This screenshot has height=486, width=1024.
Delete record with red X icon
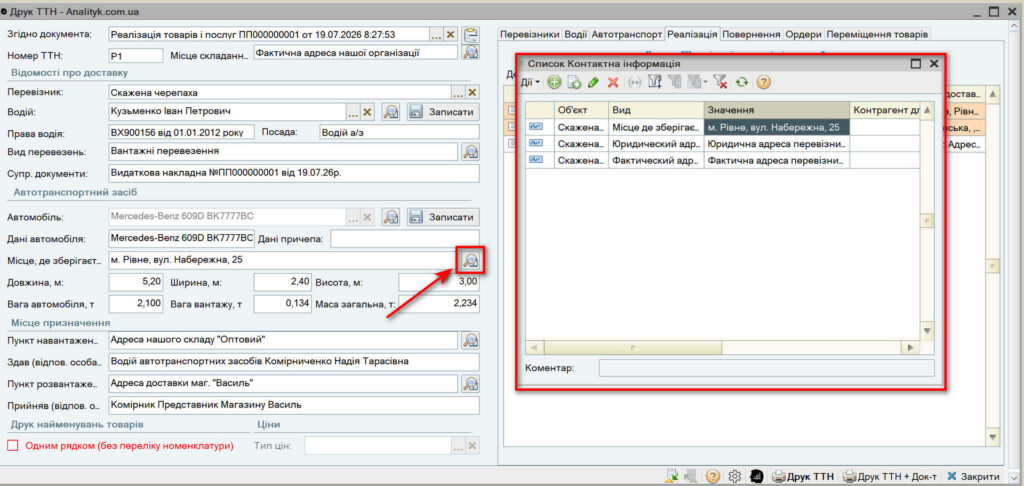pyautogui.click(x=613, y=82)
